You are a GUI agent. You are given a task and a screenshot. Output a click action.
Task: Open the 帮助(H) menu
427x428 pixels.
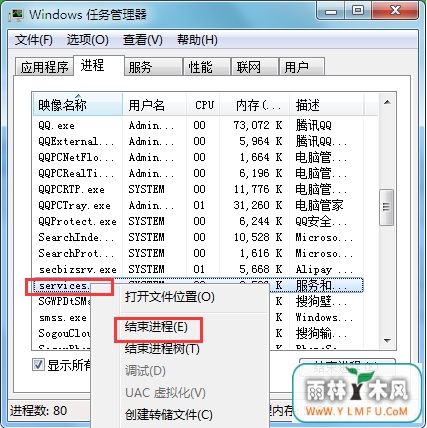pos(197,40)
